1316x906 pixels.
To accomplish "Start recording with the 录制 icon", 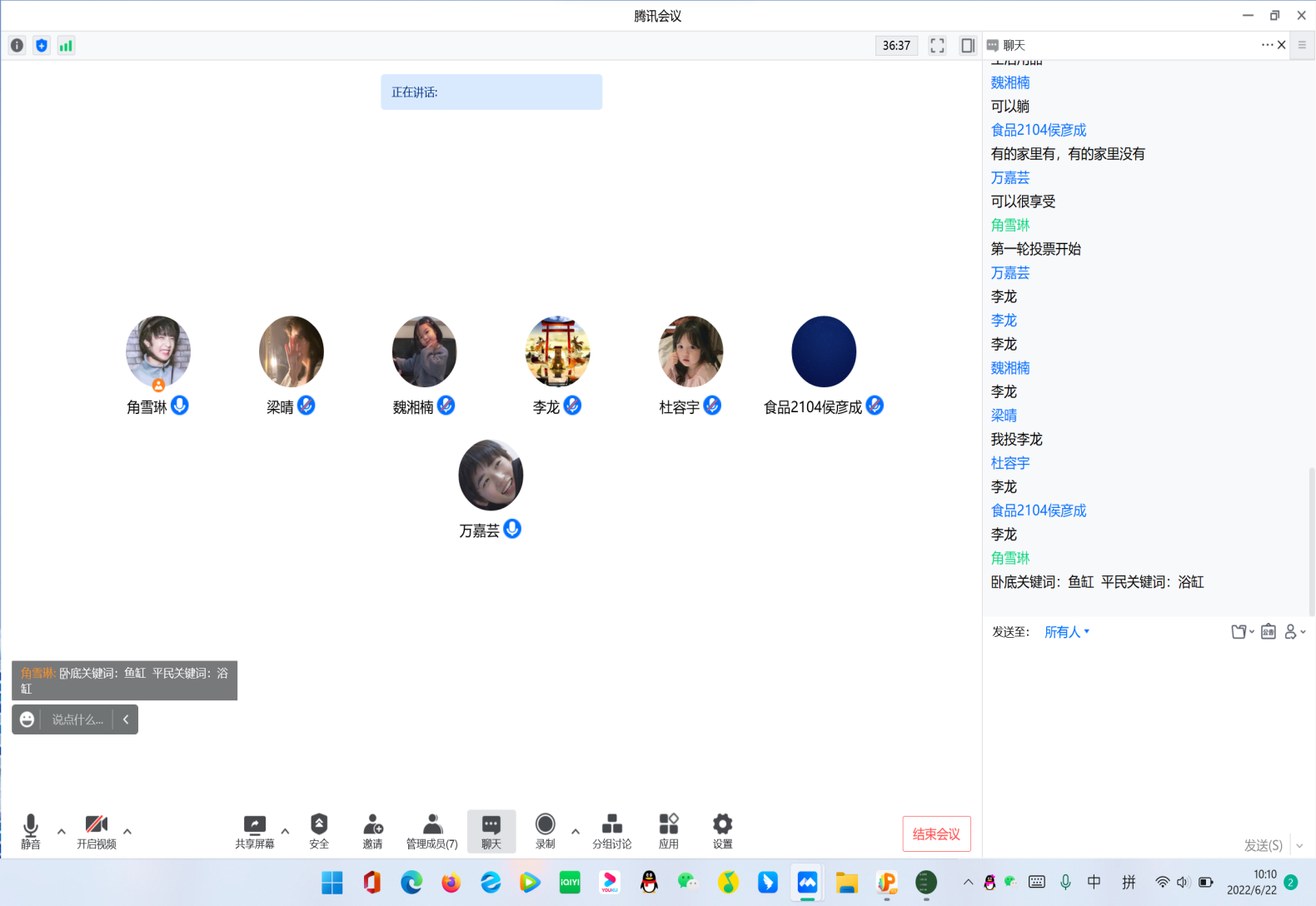I will pyautogui.click(x=545, y=830).
